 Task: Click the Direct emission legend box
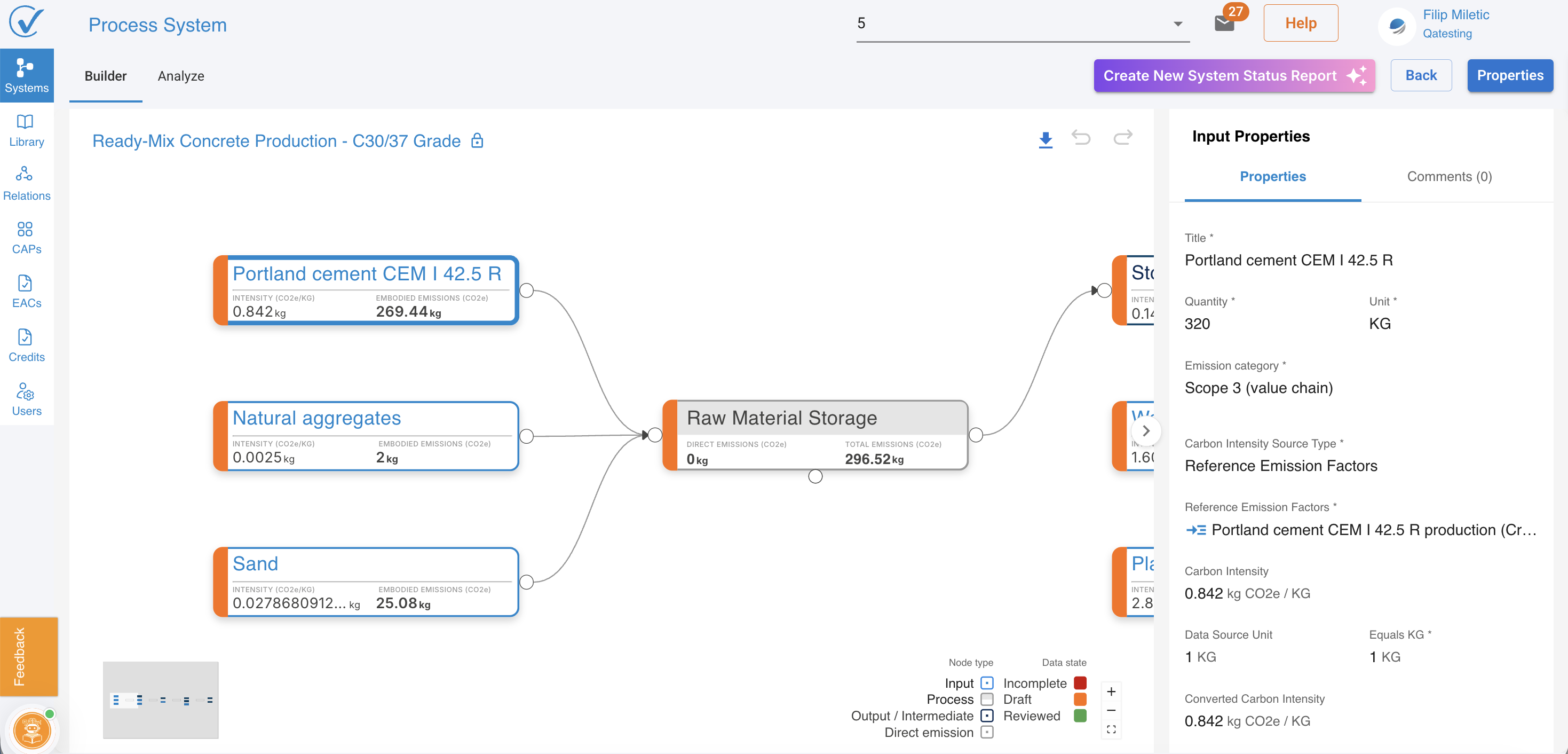point(987,732)
